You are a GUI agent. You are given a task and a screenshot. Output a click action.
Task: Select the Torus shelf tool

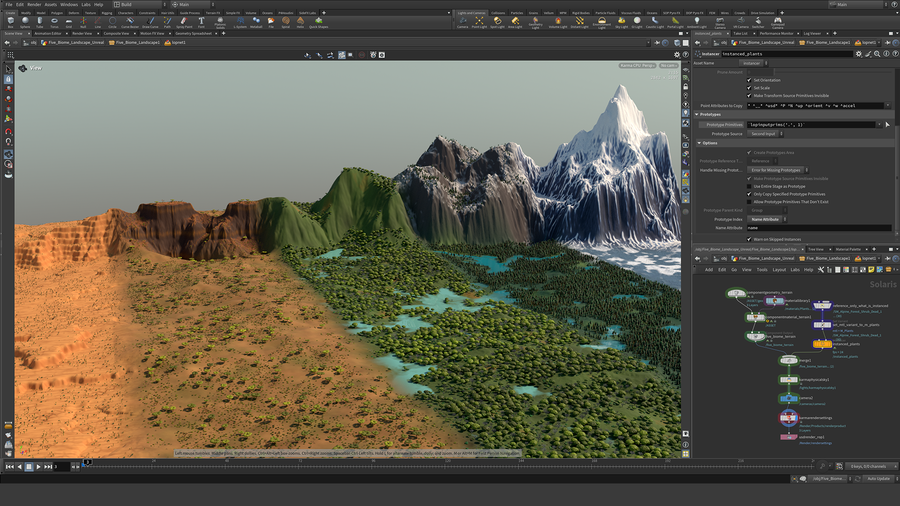54,22
